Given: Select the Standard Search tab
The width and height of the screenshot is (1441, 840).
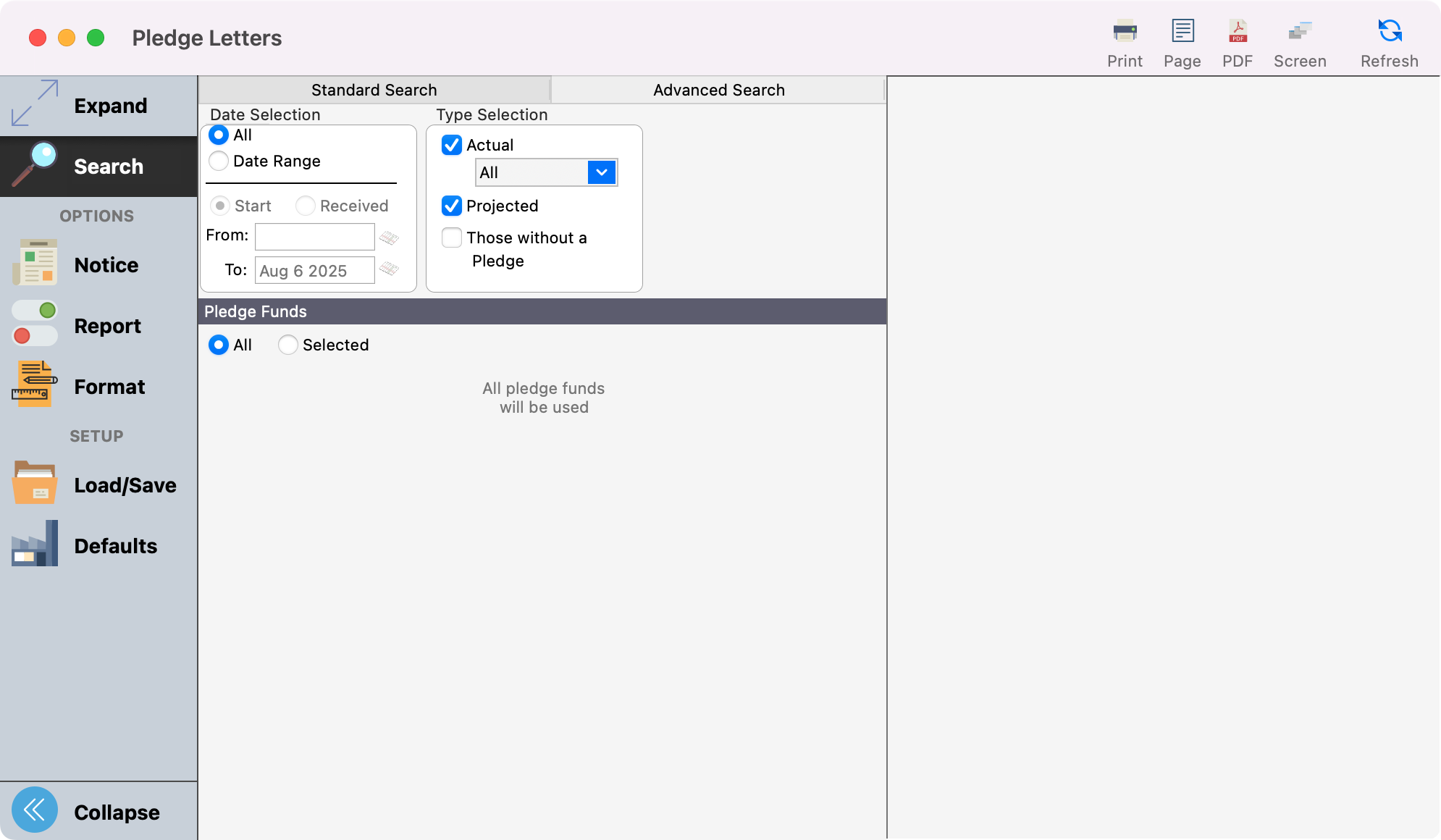Looking at the screenshot, I should coord(374,91).
